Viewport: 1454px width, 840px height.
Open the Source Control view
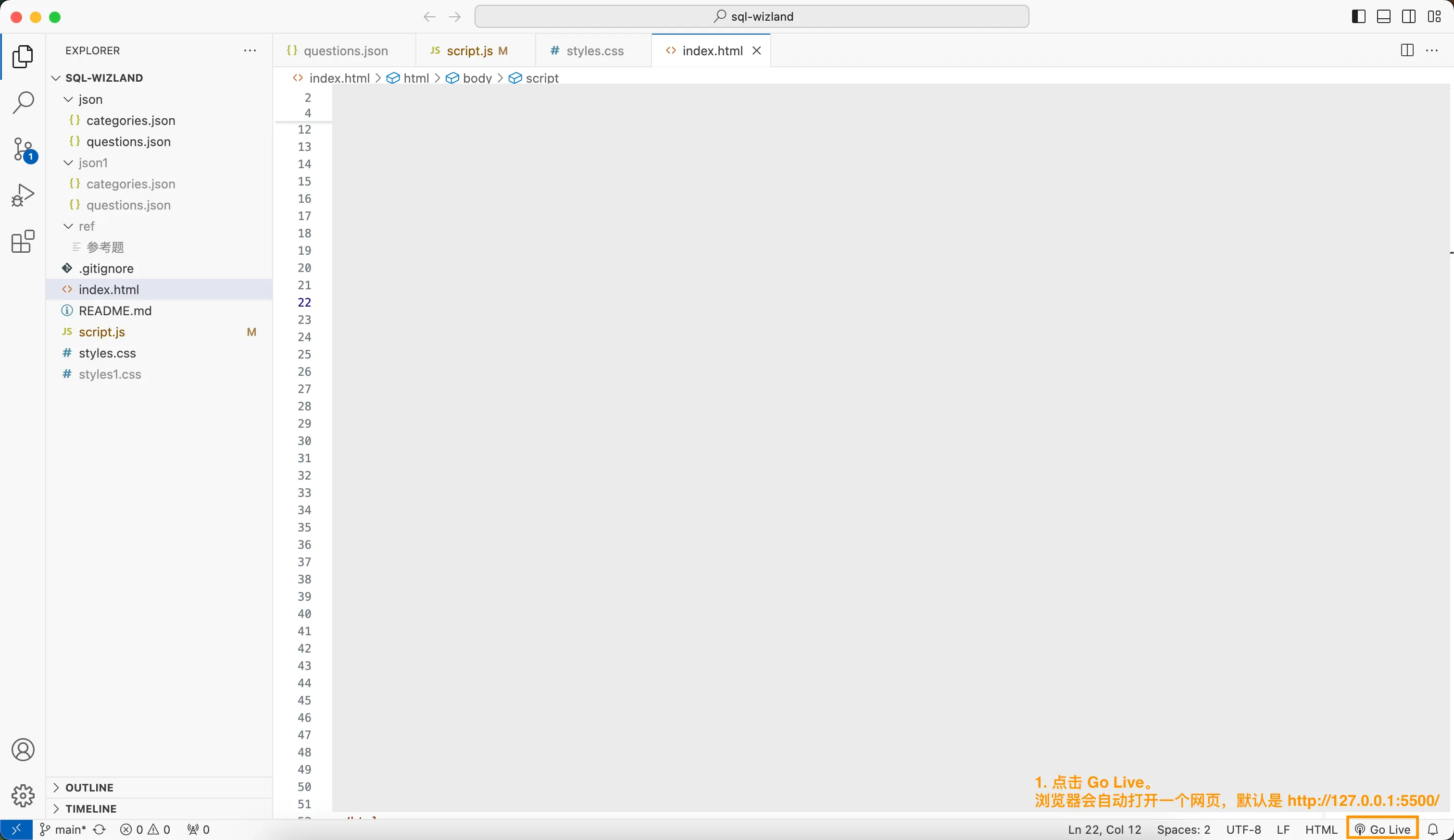point(23,149)
